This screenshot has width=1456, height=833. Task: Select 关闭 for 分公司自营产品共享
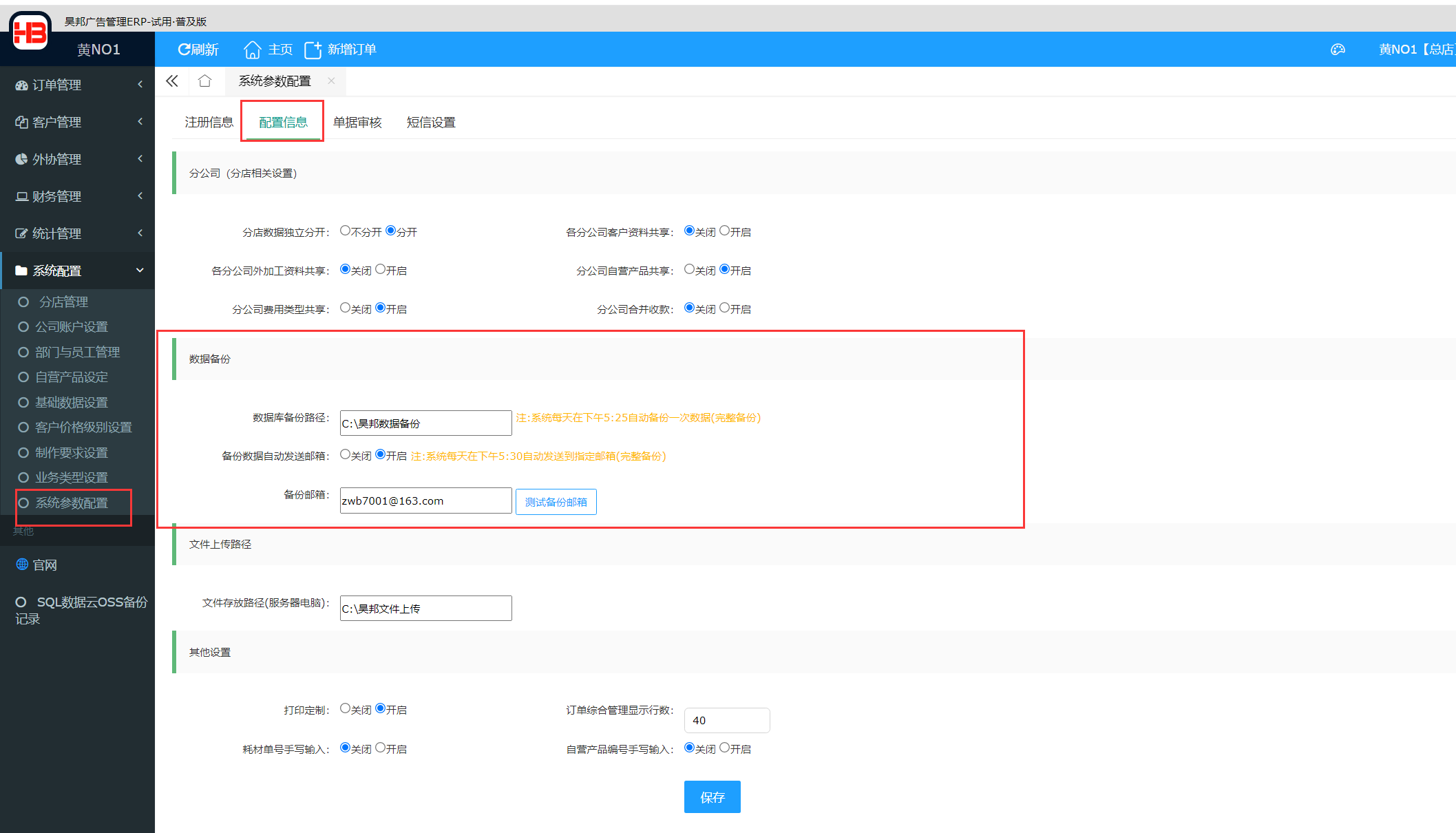click(690, 269)
